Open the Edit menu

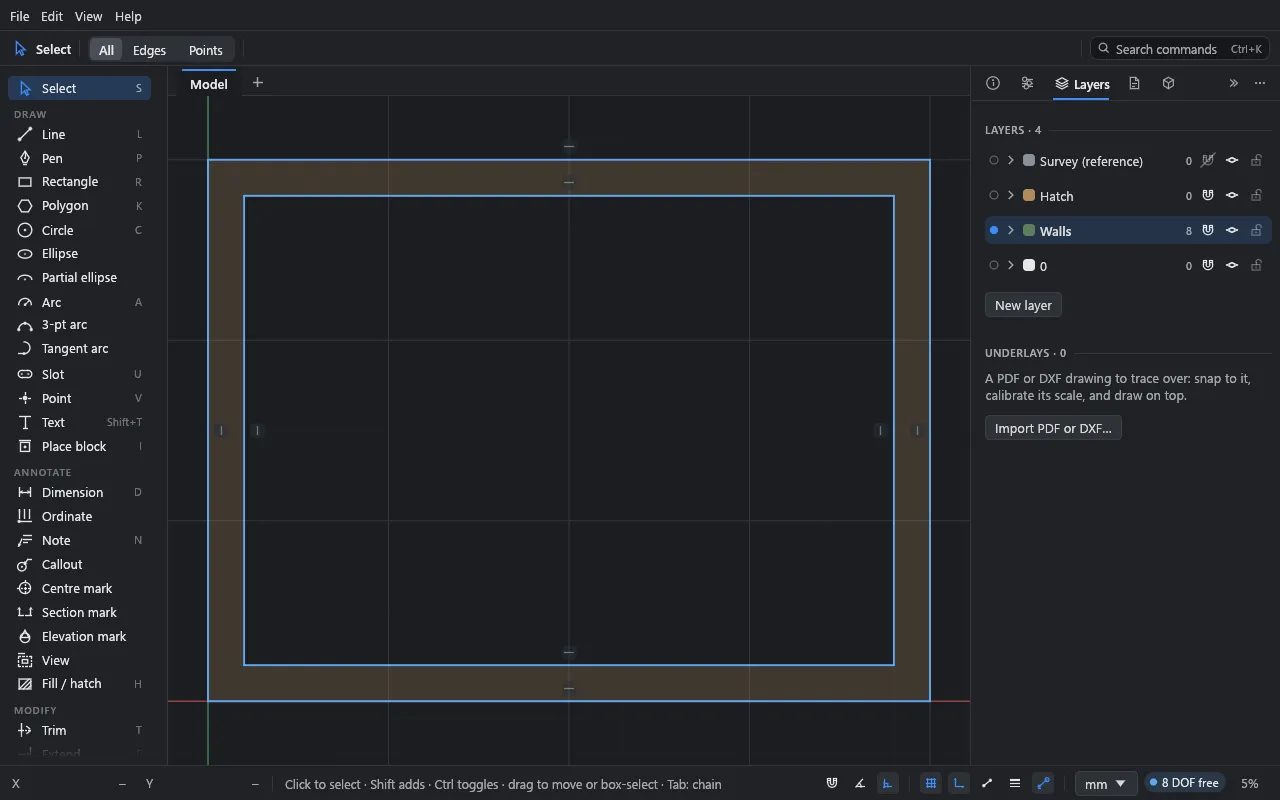52,16
